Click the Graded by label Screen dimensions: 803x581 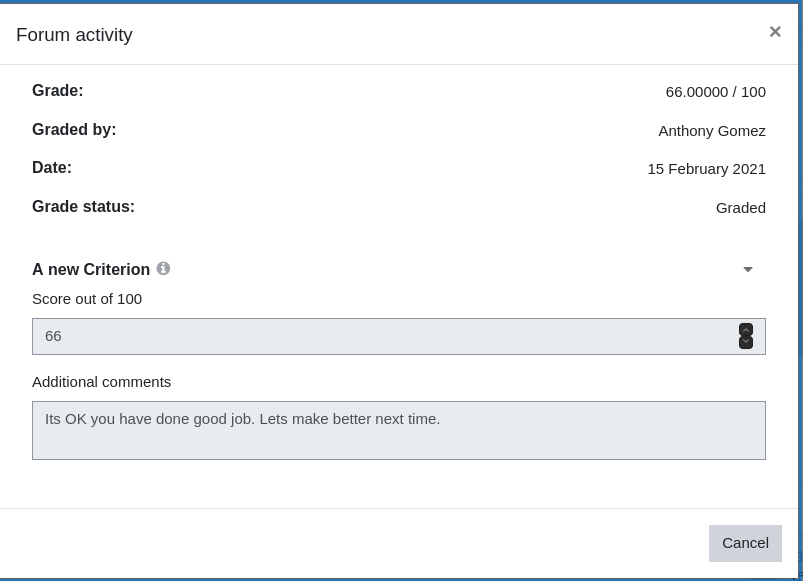[74, 130]
